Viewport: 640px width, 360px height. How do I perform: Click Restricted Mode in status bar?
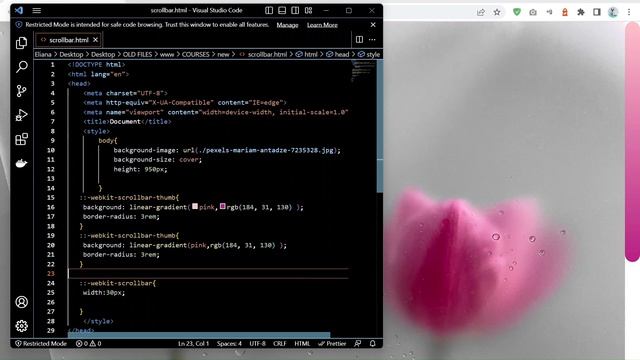tap(41, 344)
